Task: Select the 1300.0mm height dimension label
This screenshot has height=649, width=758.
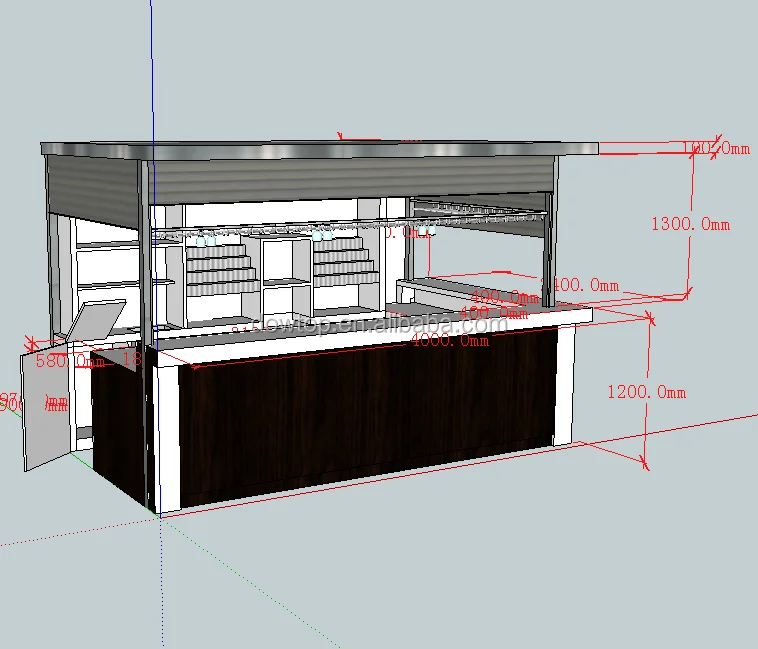Action: click(x=690, y=225)
